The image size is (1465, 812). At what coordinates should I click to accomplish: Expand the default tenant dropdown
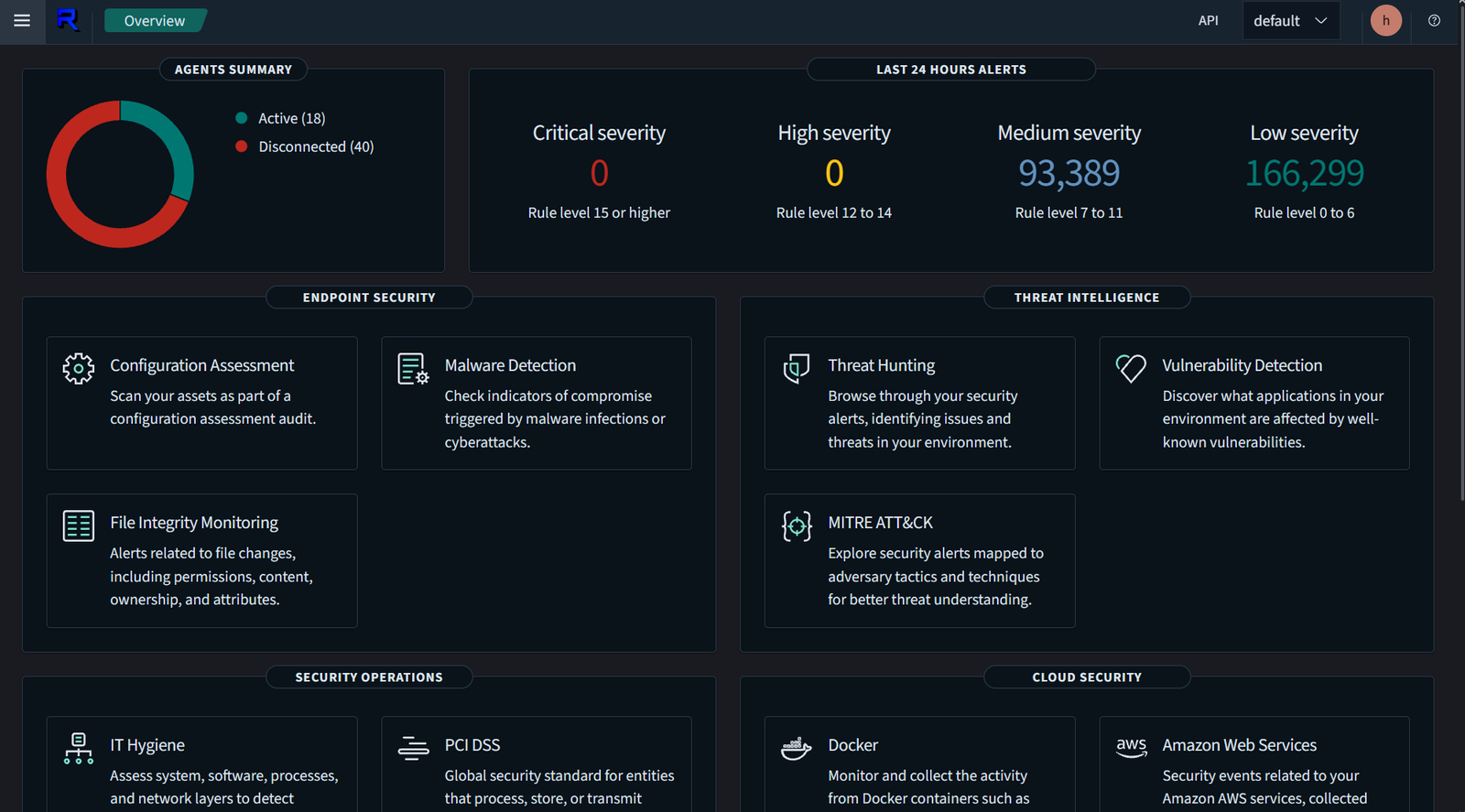pyautogui.click(x=1290, y=20)
